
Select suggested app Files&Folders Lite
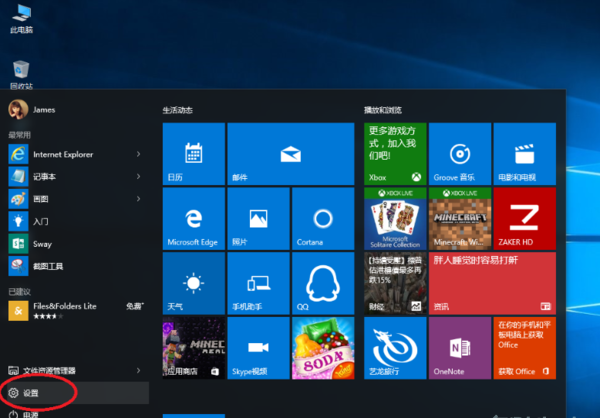pos(77,310)
